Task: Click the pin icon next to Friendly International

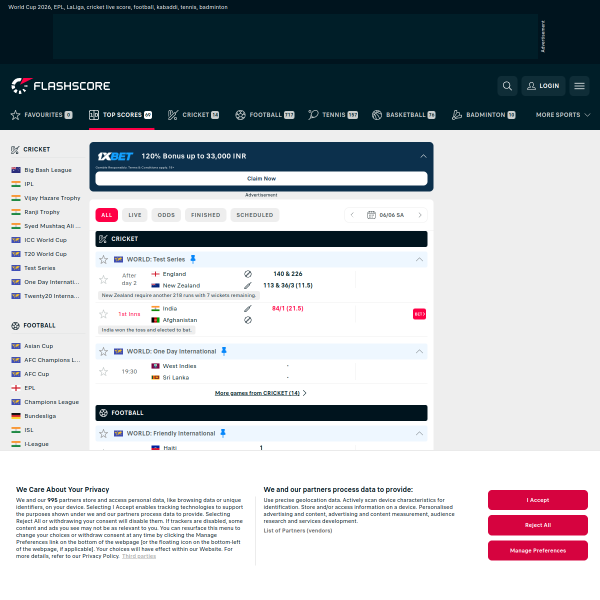Action: click(x=223, y=433)
